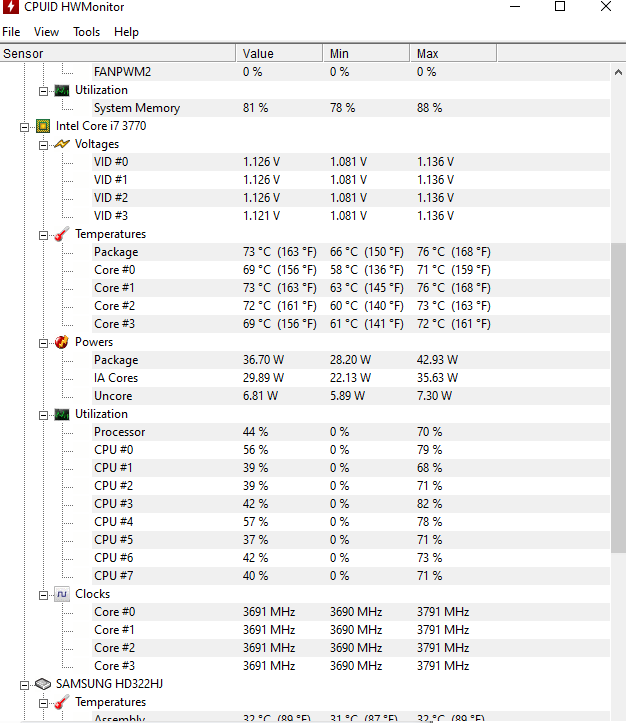This screenshot has height=723, width=626.
Task: Click the CPUID HWMonitor app icon in title bar
Action: tap(10, 7)
